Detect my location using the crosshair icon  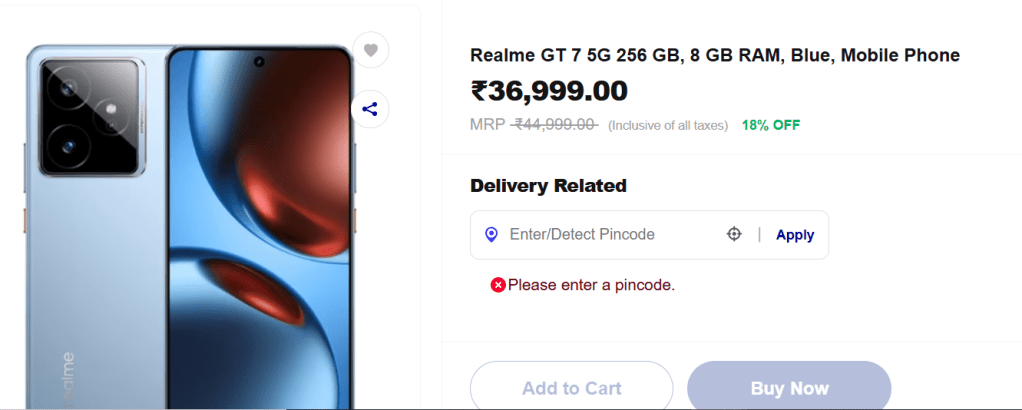pos(734,234)
